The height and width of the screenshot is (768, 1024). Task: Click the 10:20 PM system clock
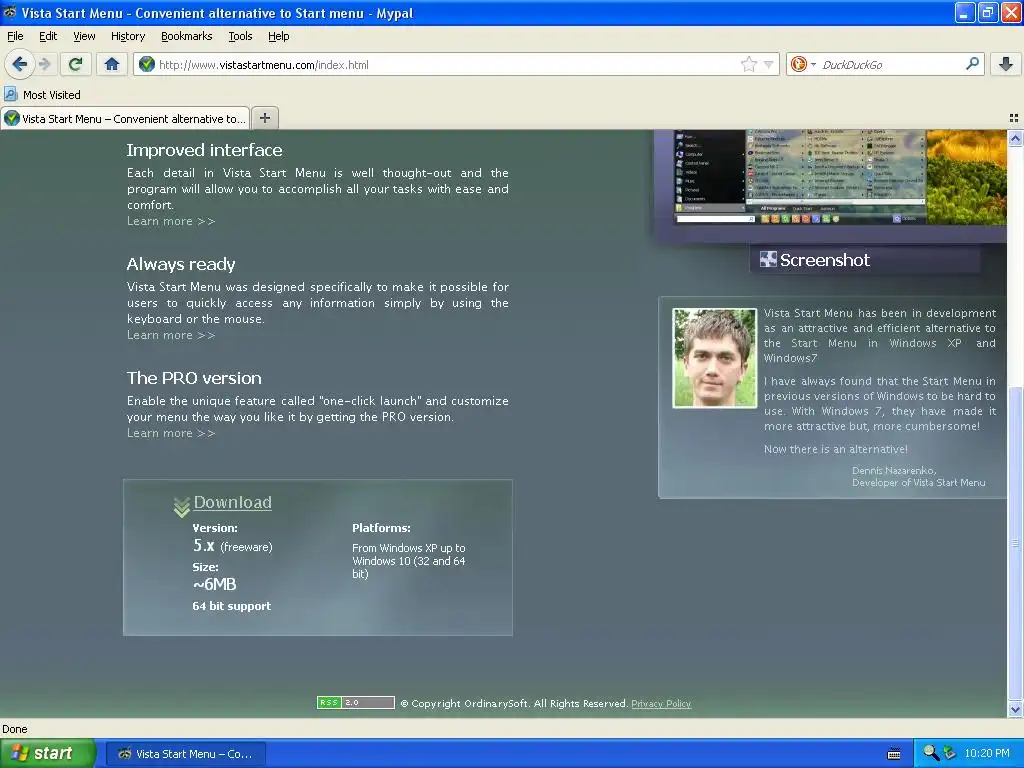987,753
